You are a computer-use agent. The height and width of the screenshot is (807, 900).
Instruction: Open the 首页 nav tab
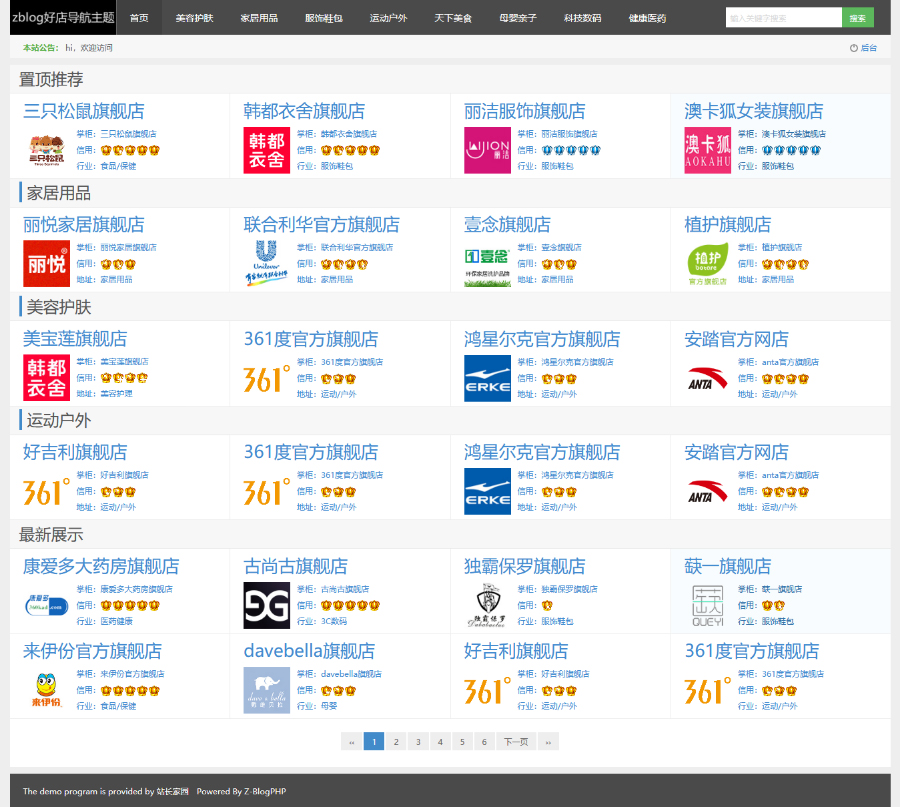pos(139,18)
